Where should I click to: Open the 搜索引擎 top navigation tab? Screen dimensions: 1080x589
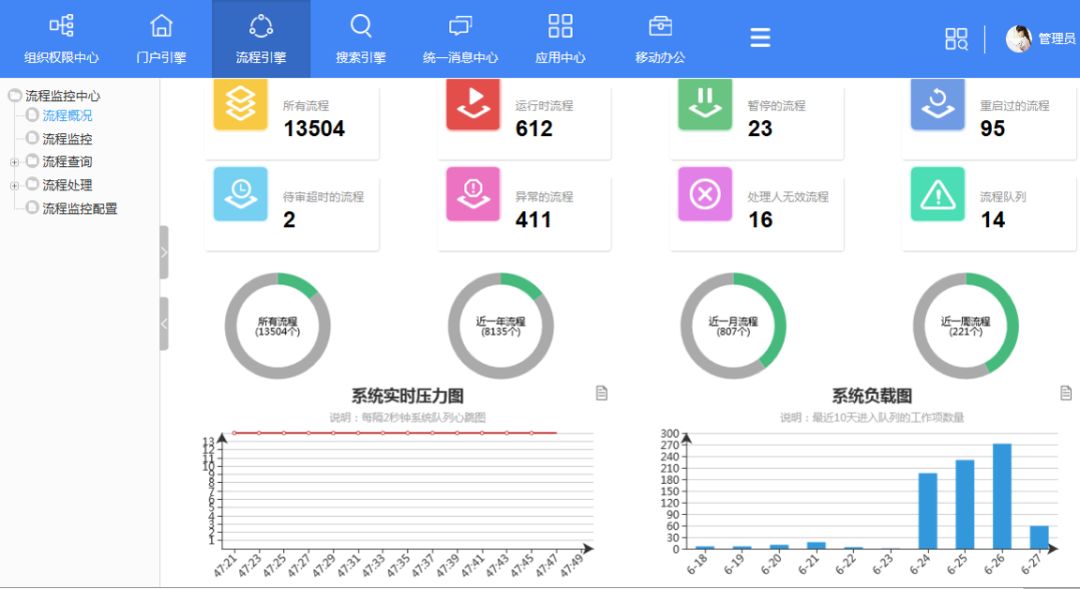[361, 38]
